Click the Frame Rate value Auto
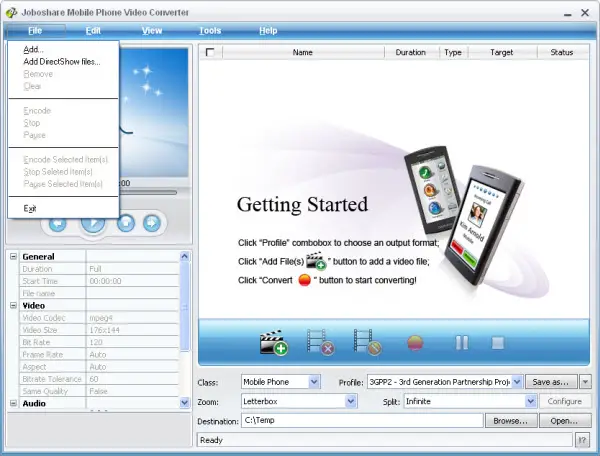 pos(132,354)
